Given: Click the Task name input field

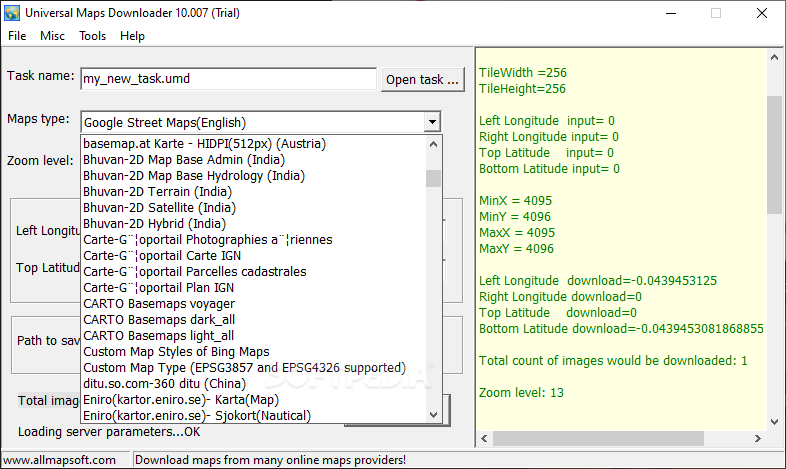Looking at the screenshot, I should pyautogui.click(x=228, y=79).
